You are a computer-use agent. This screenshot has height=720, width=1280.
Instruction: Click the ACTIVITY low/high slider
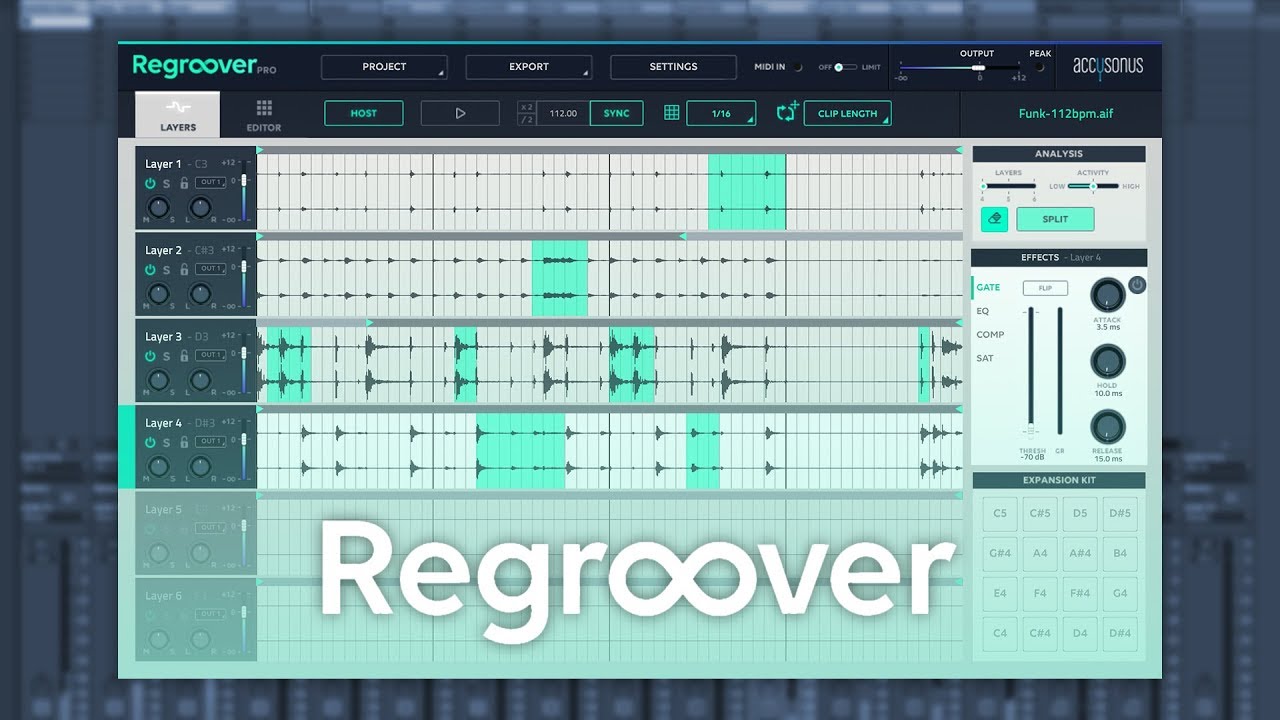click(1092, 186)
